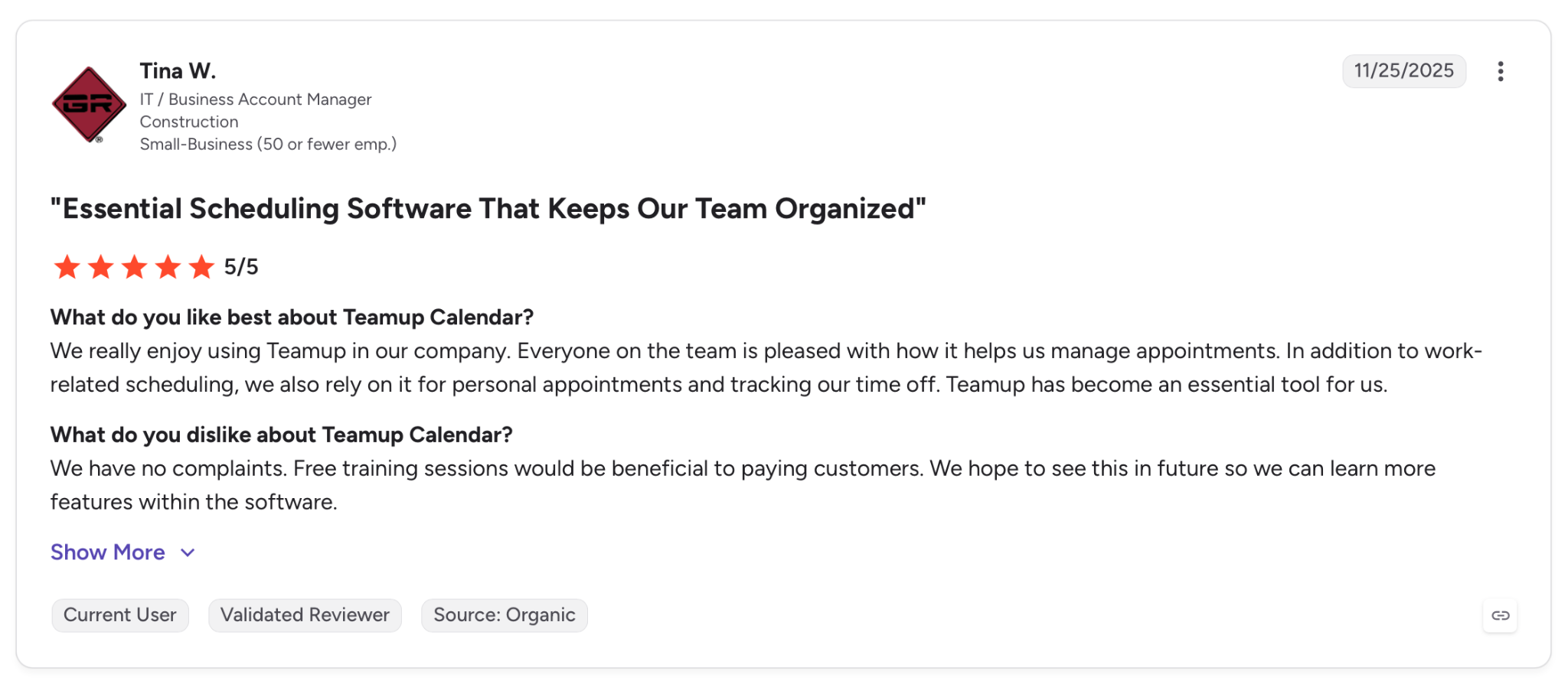Click the first rating star
Screen dimensions: 1568x684
tap(67, 267)
